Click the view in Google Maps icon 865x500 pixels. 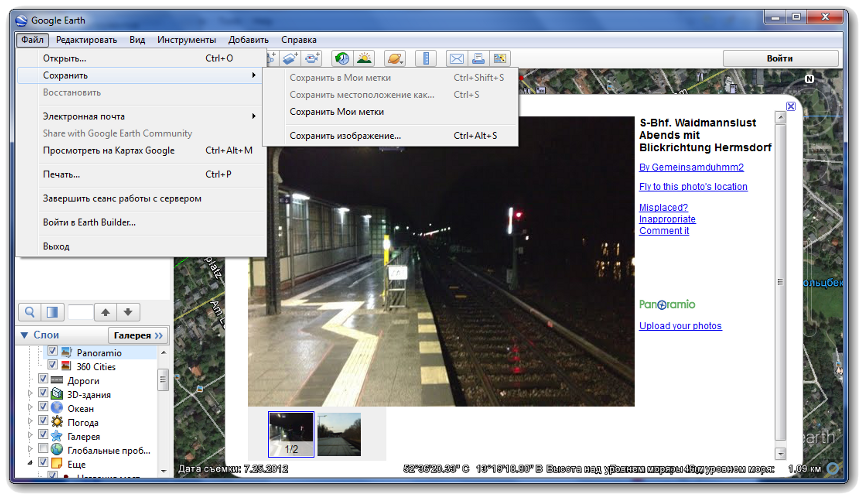click(500, 59)
